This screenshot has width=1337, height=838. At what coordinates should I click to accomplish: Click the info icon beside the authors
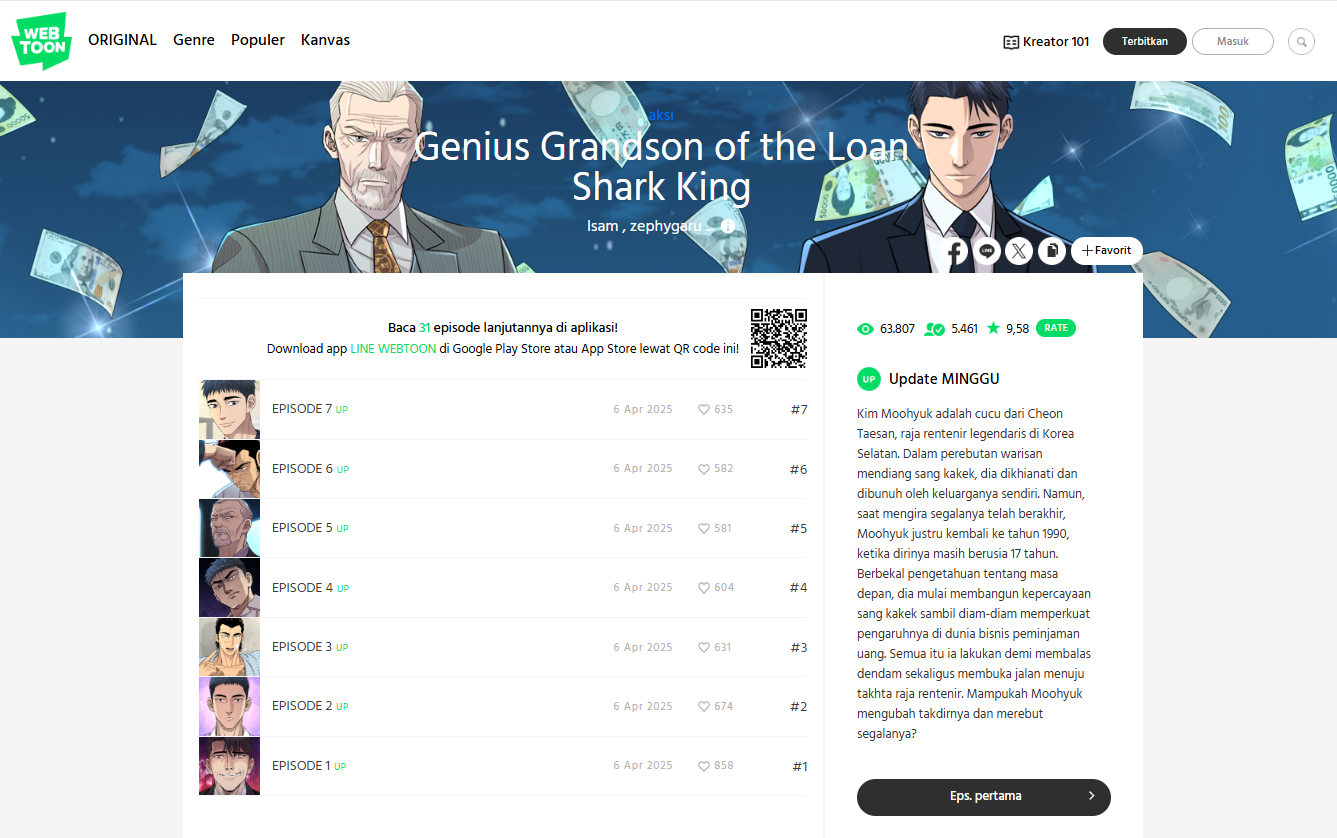[x=728, y=226]
